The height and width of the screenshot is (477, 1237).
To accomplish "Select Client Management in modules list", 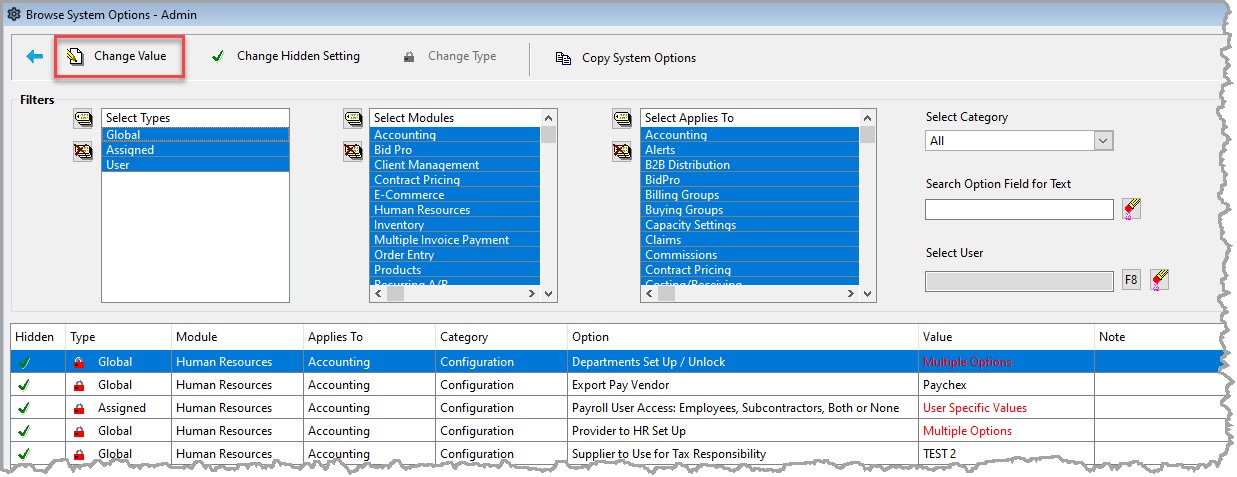I will [x=455, y=165].
